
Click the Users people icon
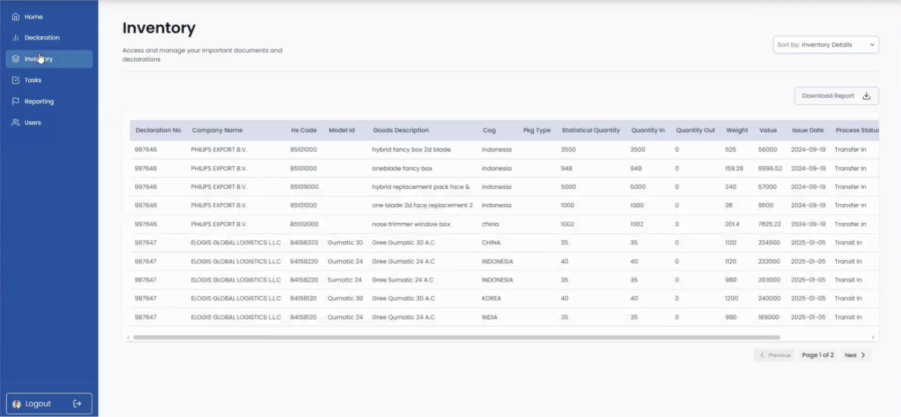(15, 122)
